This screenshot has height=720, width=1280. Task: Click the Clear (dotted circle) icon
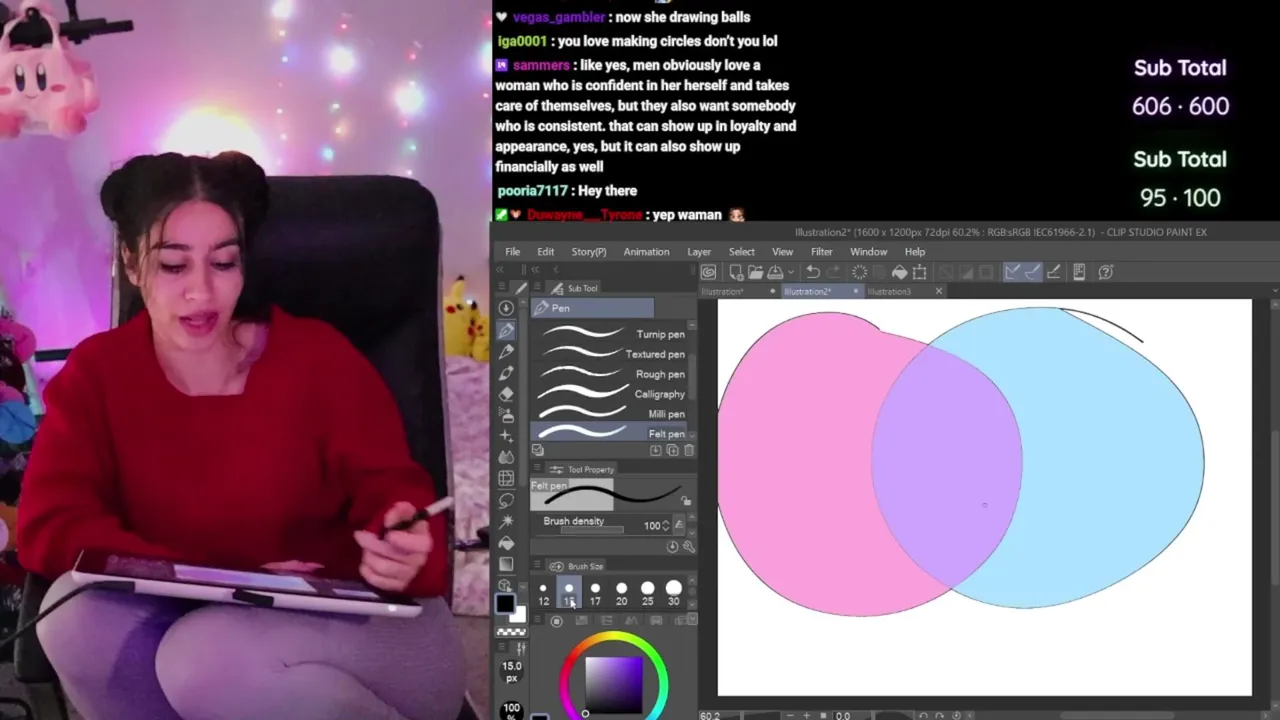click(859, 272)
